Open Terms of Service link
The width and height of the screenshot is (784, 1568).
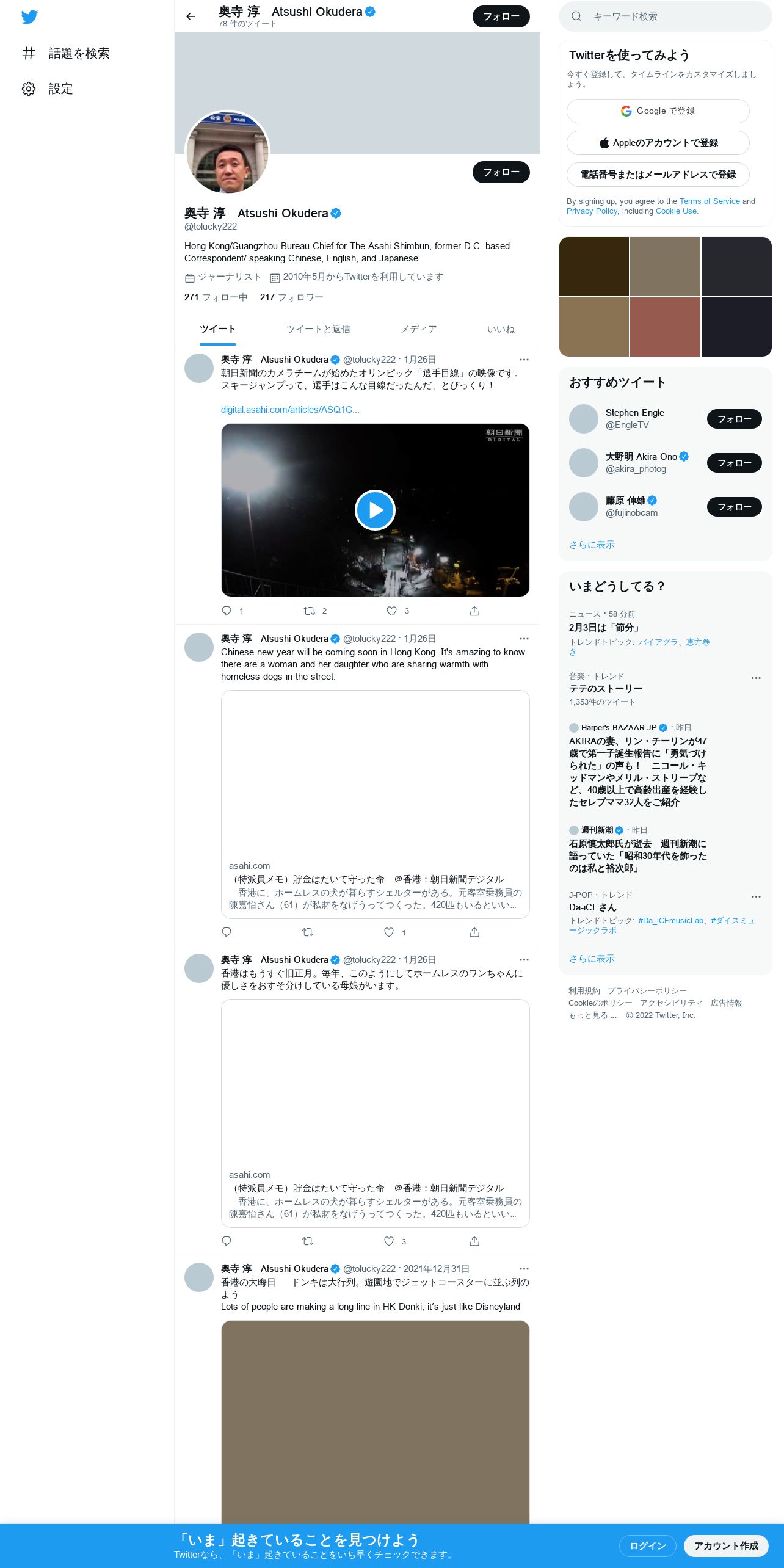(x=710, y=201)
